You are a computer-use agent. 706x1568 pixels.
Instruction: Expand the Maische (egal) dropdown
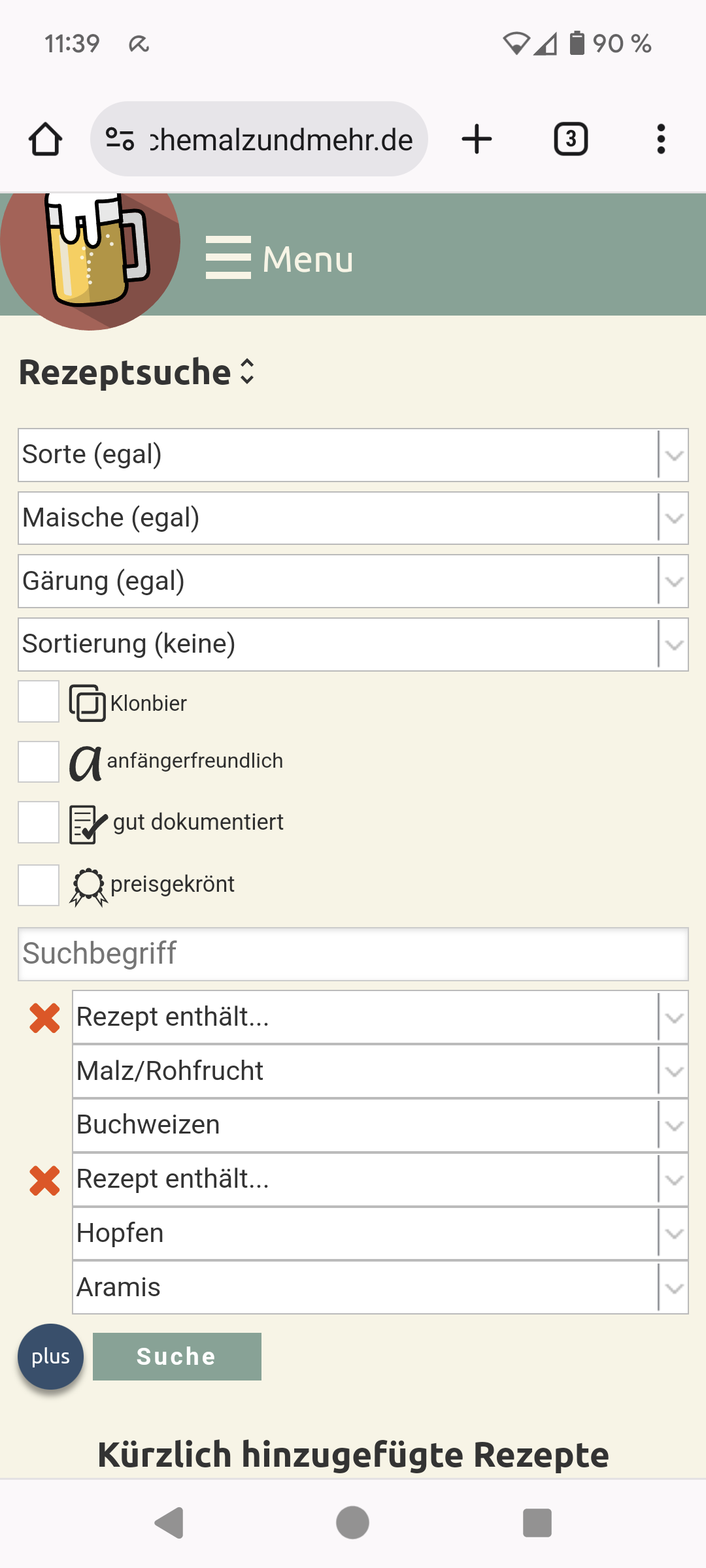point(353,518)
